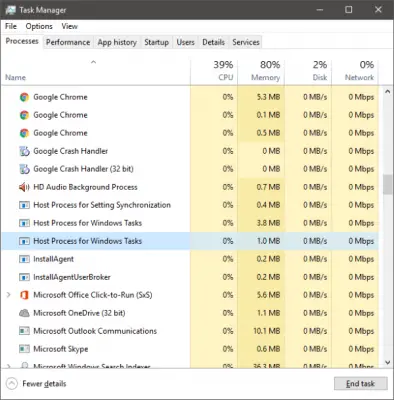Select the HD Audio Background Process name
394x400 pixels.
click(x=85, y=187)
